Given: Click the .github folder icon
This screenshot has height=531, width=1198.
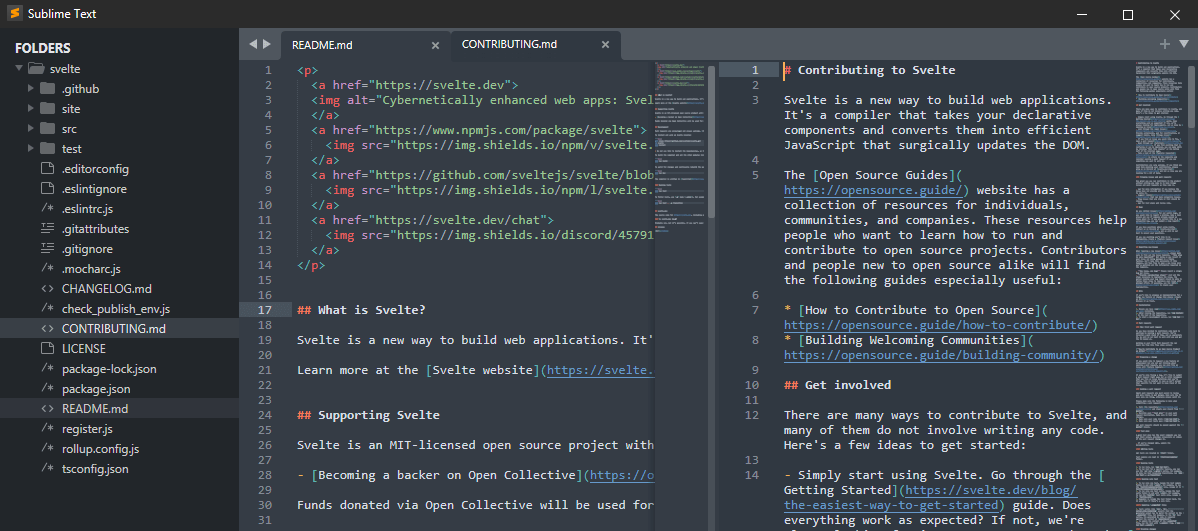Looking at the screenshot, I should tap(47, 88).
